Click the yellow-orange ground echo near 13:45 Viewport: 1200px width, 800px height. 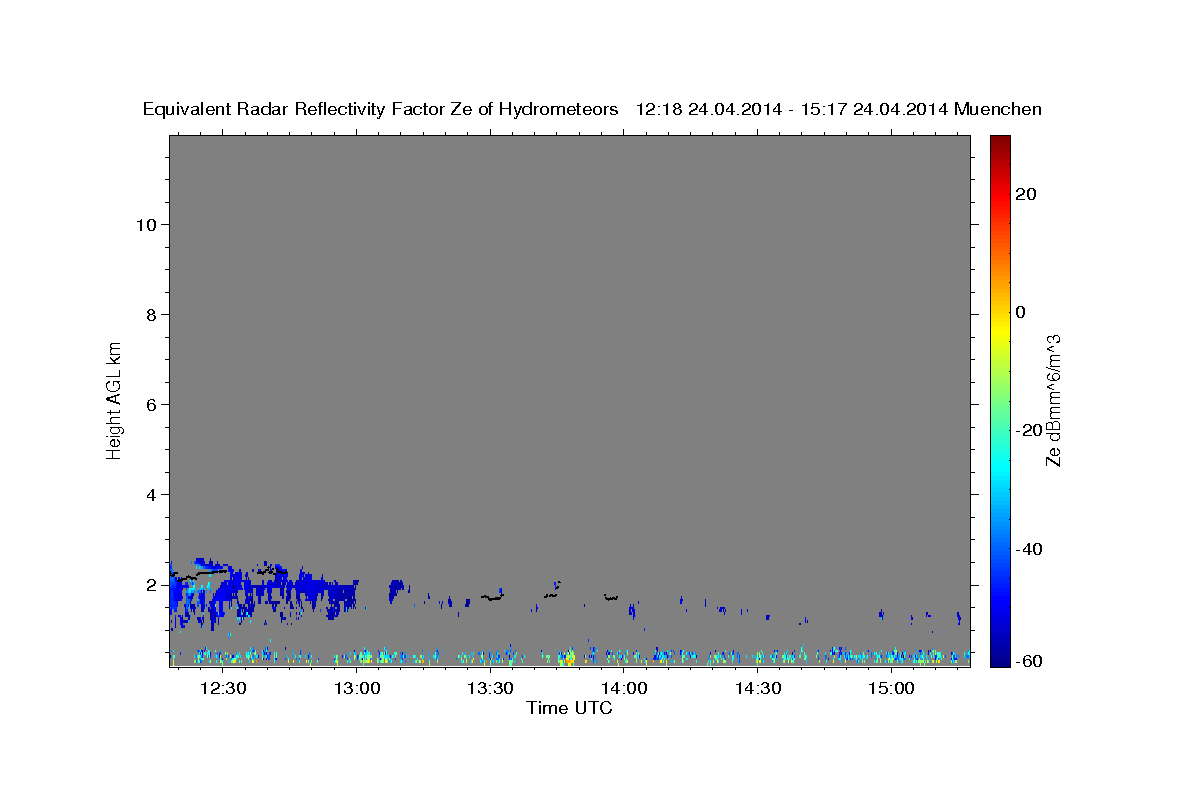click(568, 657)
